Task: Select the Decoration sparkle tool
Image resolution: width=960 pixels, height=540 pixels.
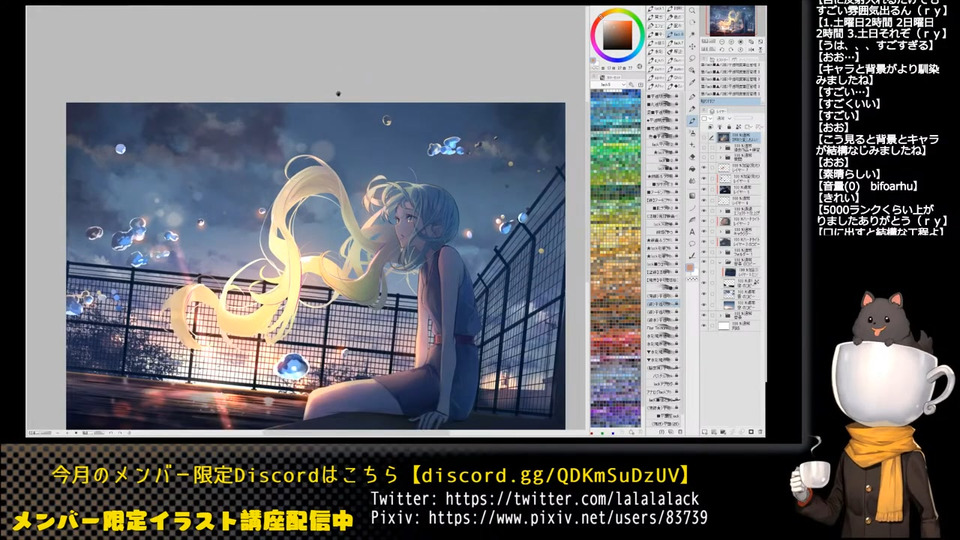Action: point(692,144)
